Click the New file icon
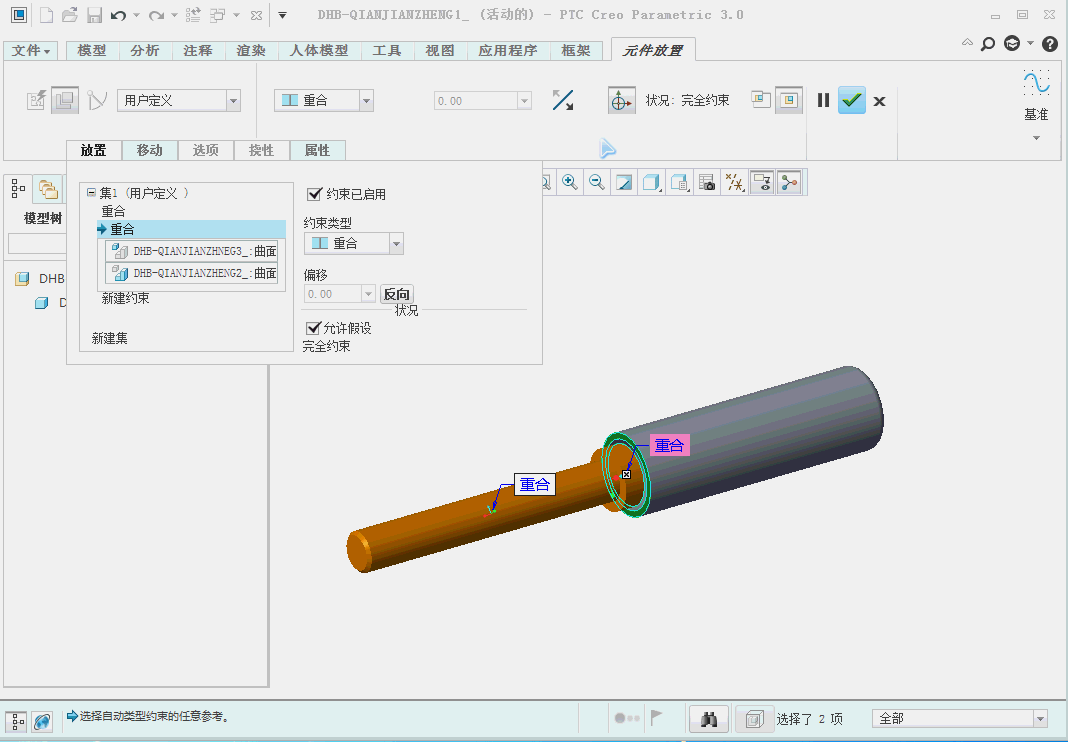This screenshot has width=1068, height=742. [46, 15]
